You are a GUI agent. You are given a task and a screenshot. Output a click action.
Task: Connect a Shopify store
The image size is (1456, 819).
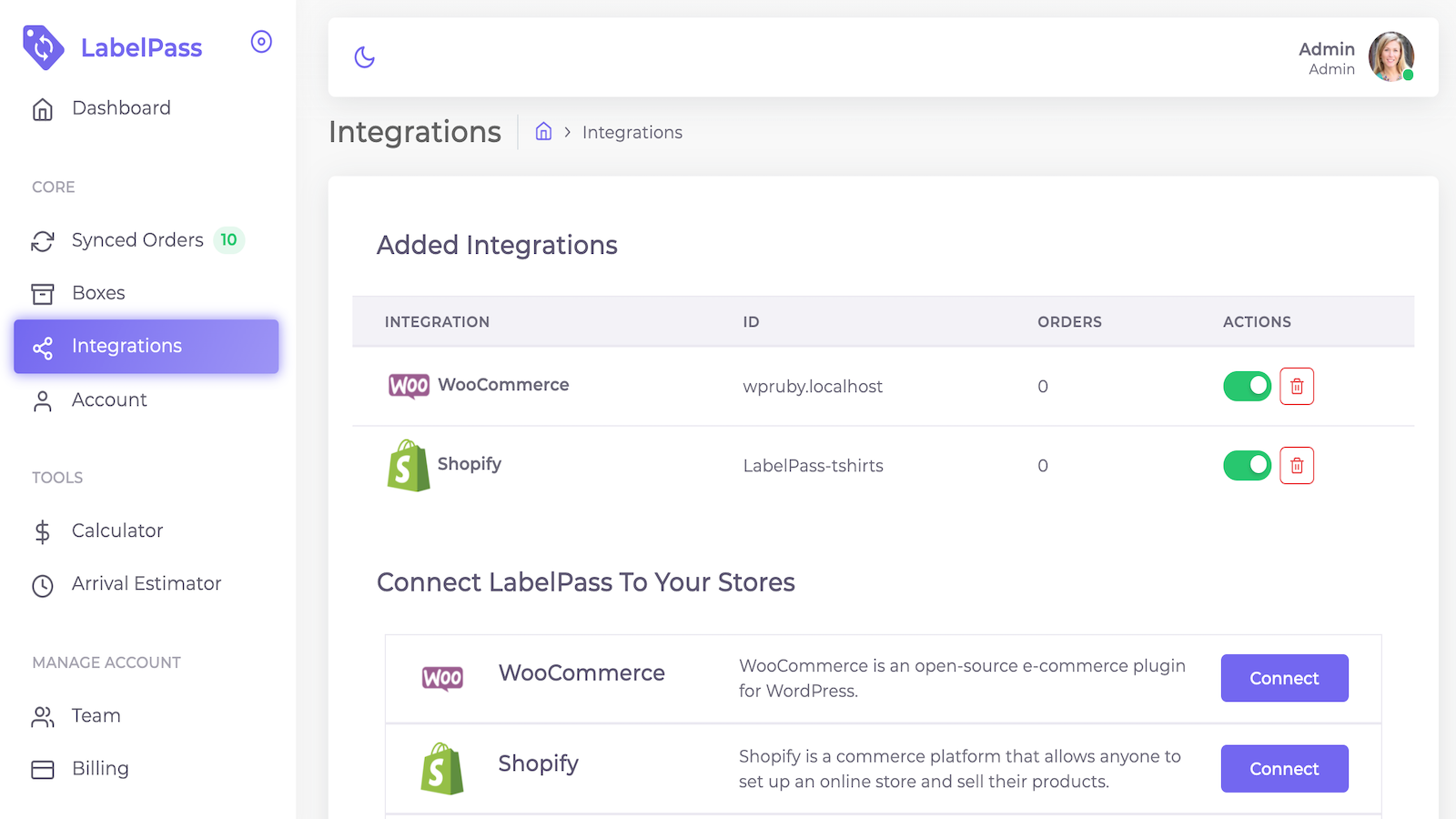pos(1284,769)
